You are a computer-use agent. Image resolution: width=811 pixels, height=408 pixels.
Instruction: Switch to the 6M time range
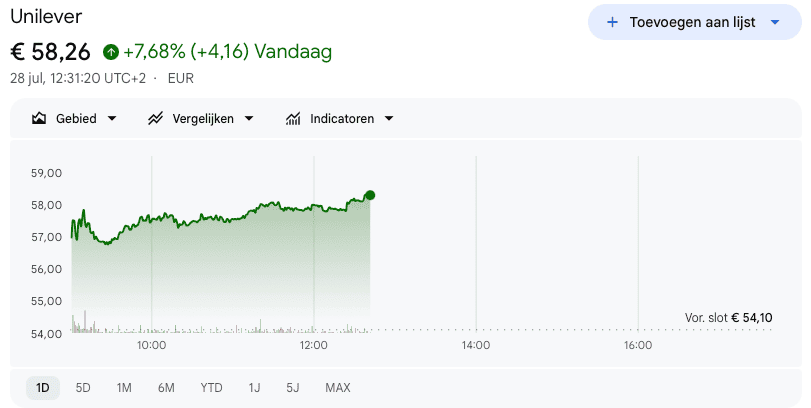[x=166, y=387]
